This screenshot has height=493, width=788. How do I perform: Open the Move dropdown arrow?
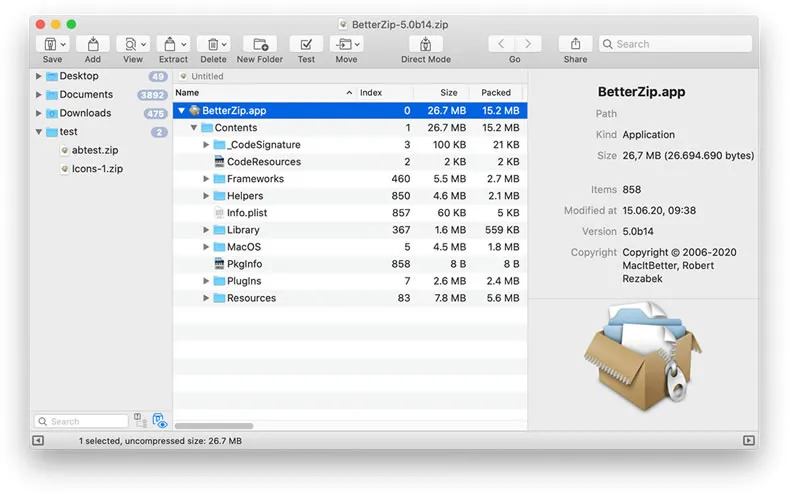tap(357, 44)
